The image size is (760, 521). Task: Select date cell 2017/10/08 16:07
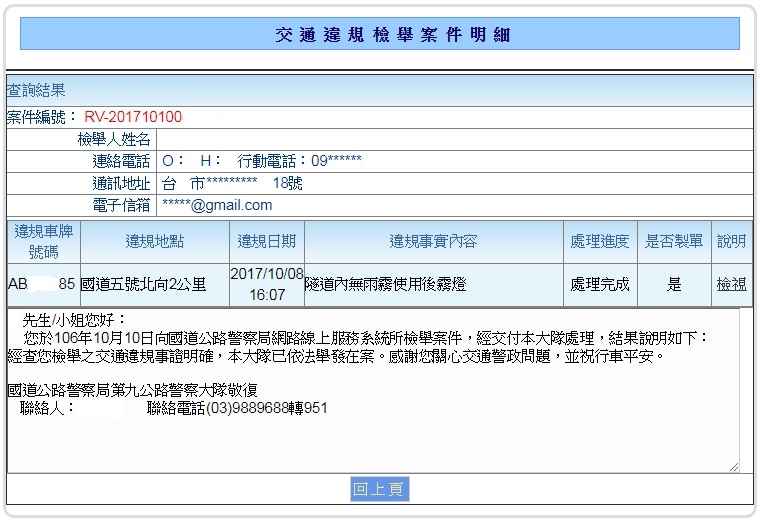(x=267, y=284)
